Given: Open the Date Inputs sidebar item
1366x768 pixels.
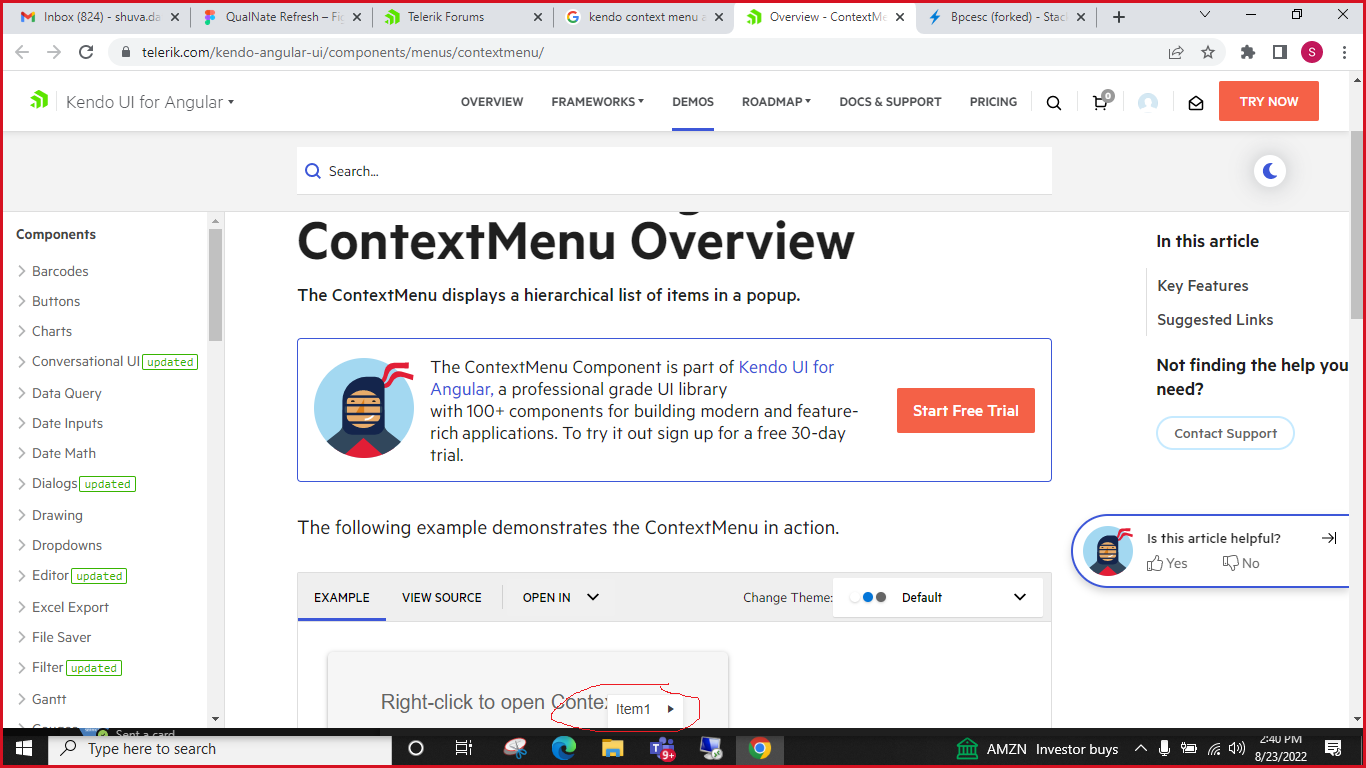Looking at the screenshot, I should (x=67, y=423).
